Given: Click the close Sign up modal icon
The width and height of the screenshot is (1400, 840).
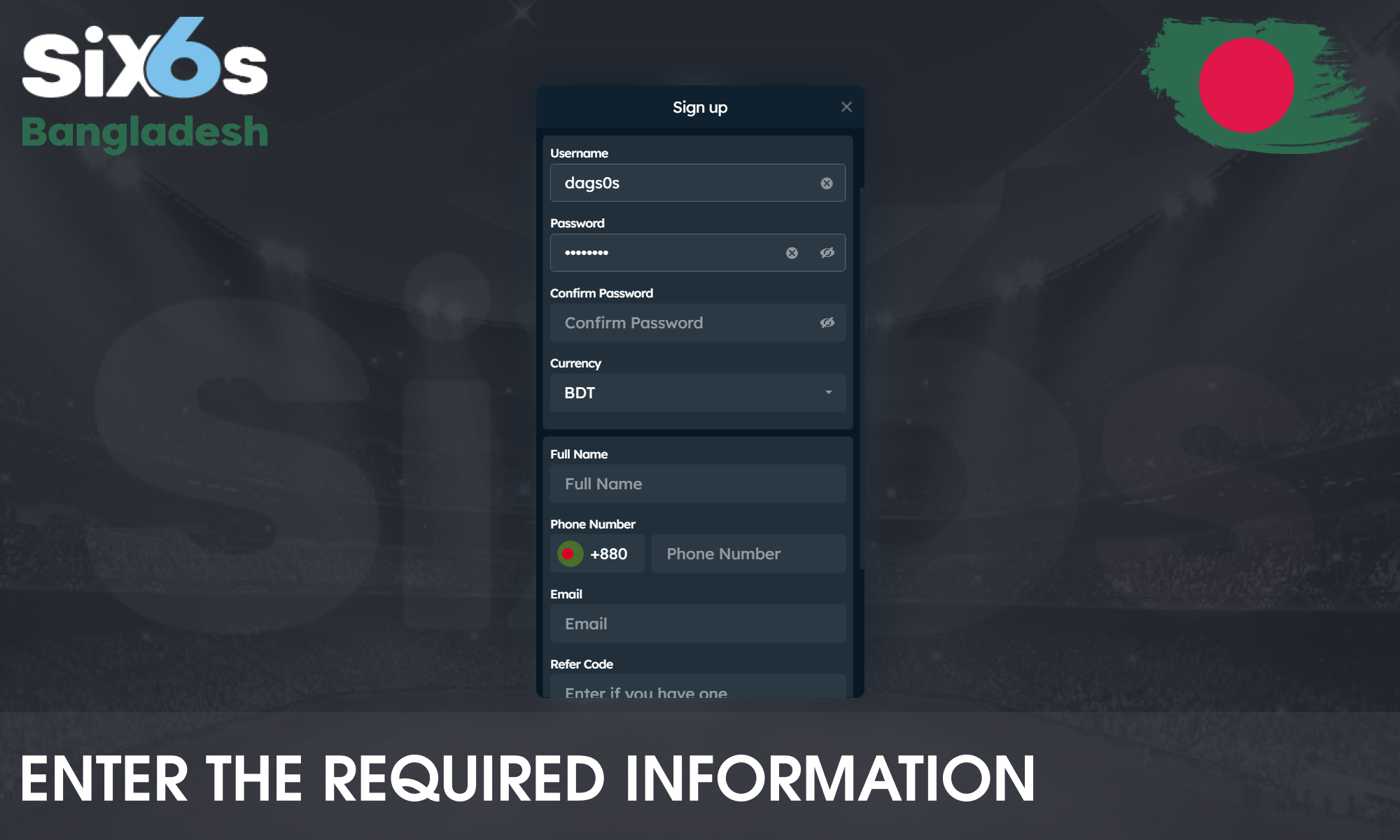Looking at the screenshot, I should click(846, 106).
